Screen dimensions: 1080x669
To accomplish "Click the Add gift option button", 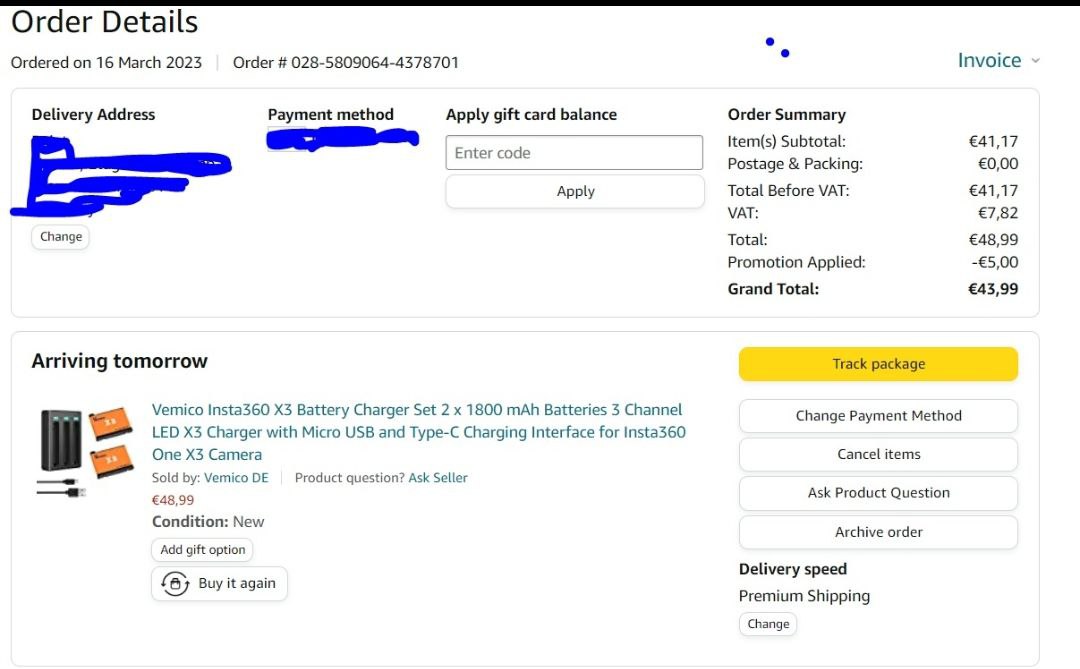I will pyautogui.click(x=203, y=550).
